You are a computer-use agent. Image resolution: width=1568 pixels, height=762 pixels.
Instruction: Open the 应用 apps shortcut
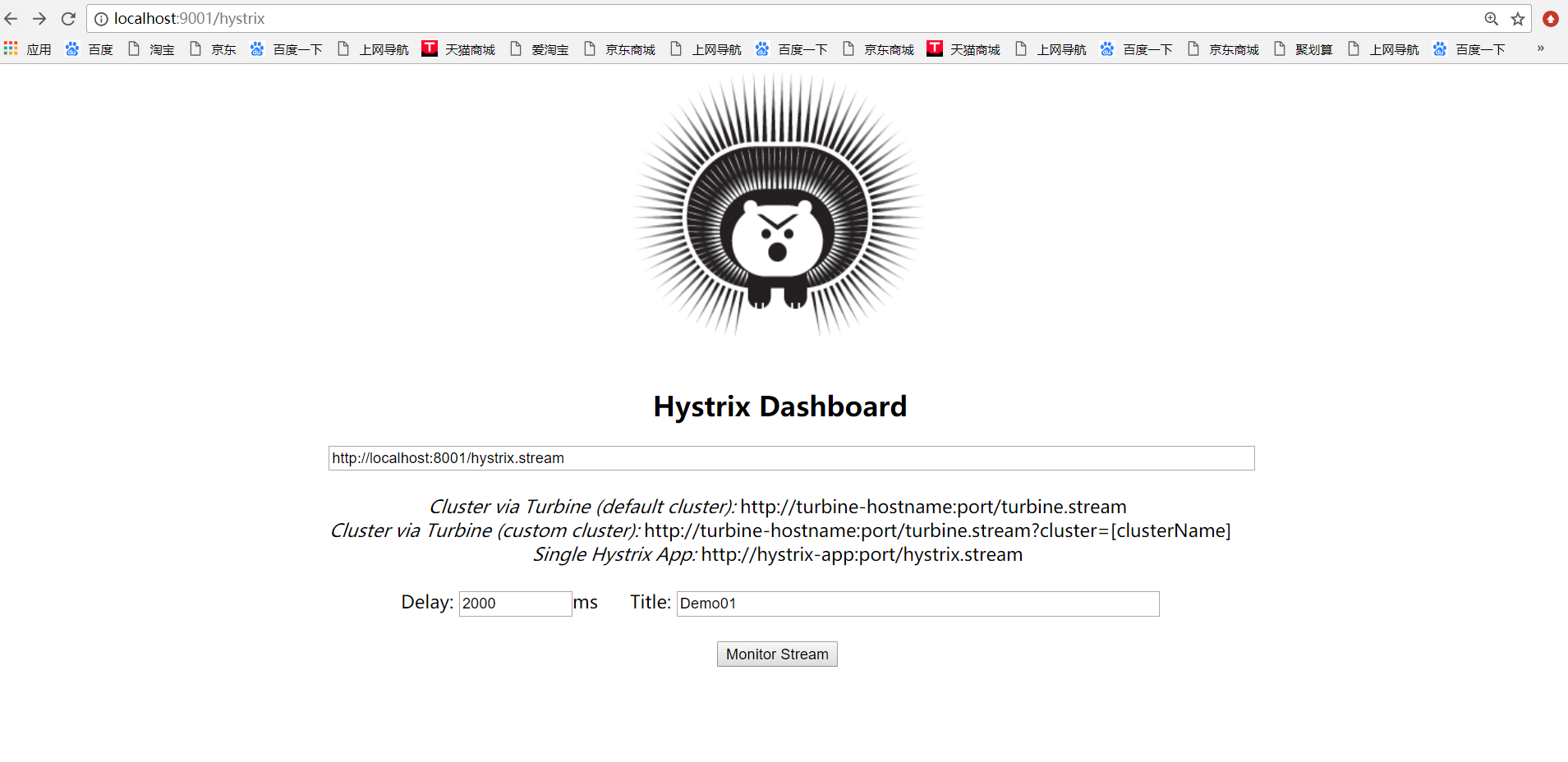[28, 49]
